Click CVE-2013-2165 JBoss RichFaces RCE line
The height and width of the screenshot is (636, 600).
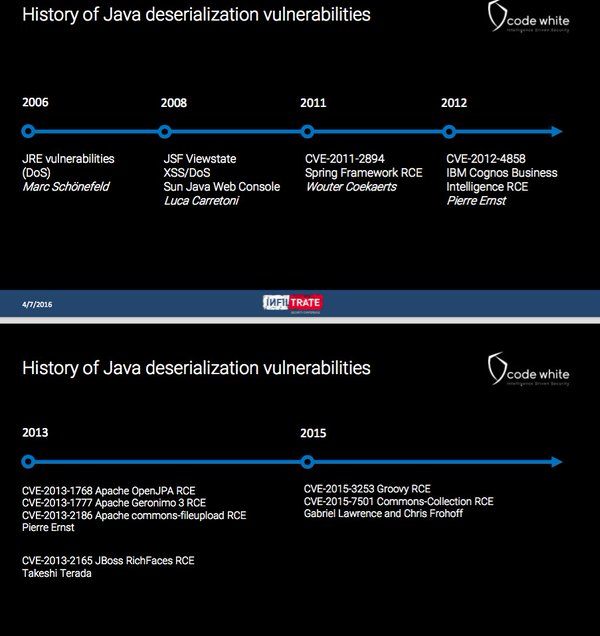tap(108, 561)
